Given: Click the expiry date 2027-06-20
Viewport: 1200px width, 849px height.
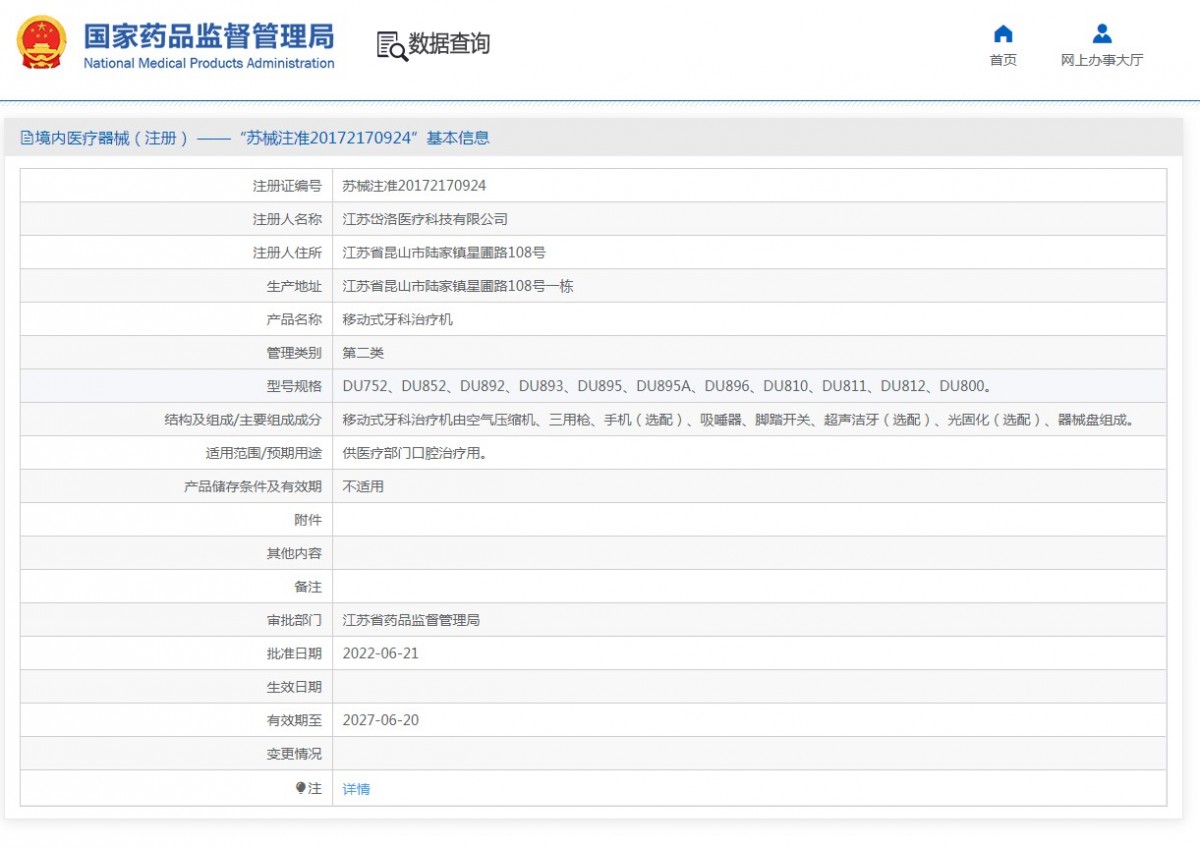Looking at the screenshot, I should click(380, 720).
